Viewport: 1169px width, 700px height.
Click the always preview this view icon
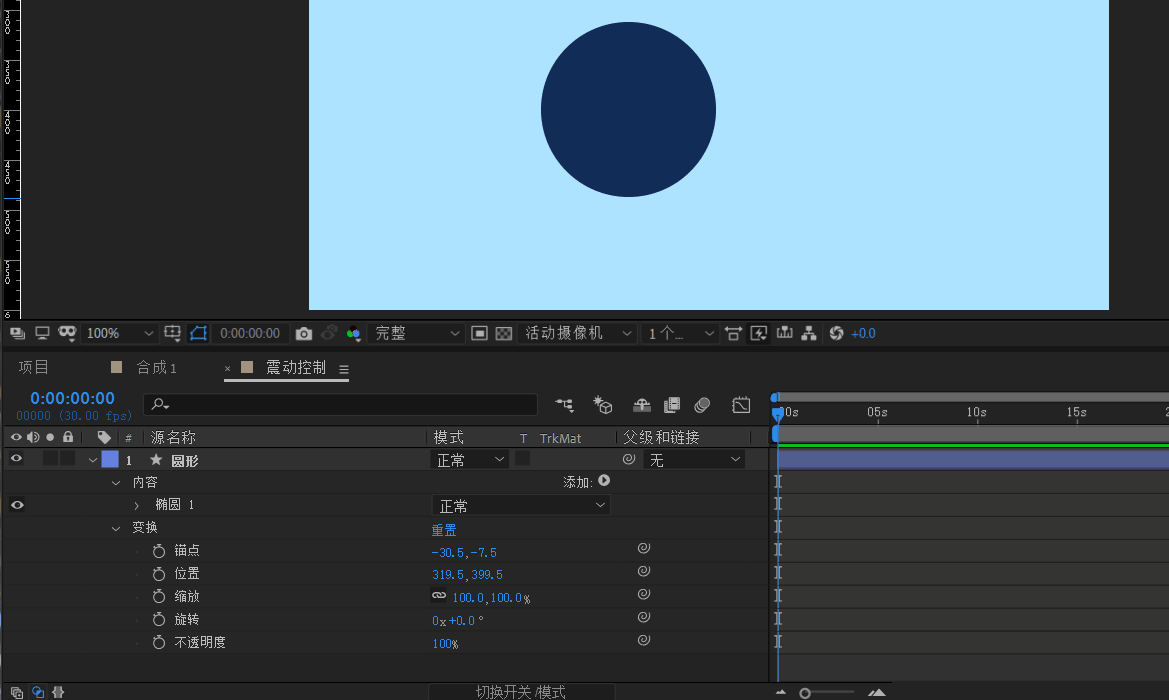pos(17,333)
